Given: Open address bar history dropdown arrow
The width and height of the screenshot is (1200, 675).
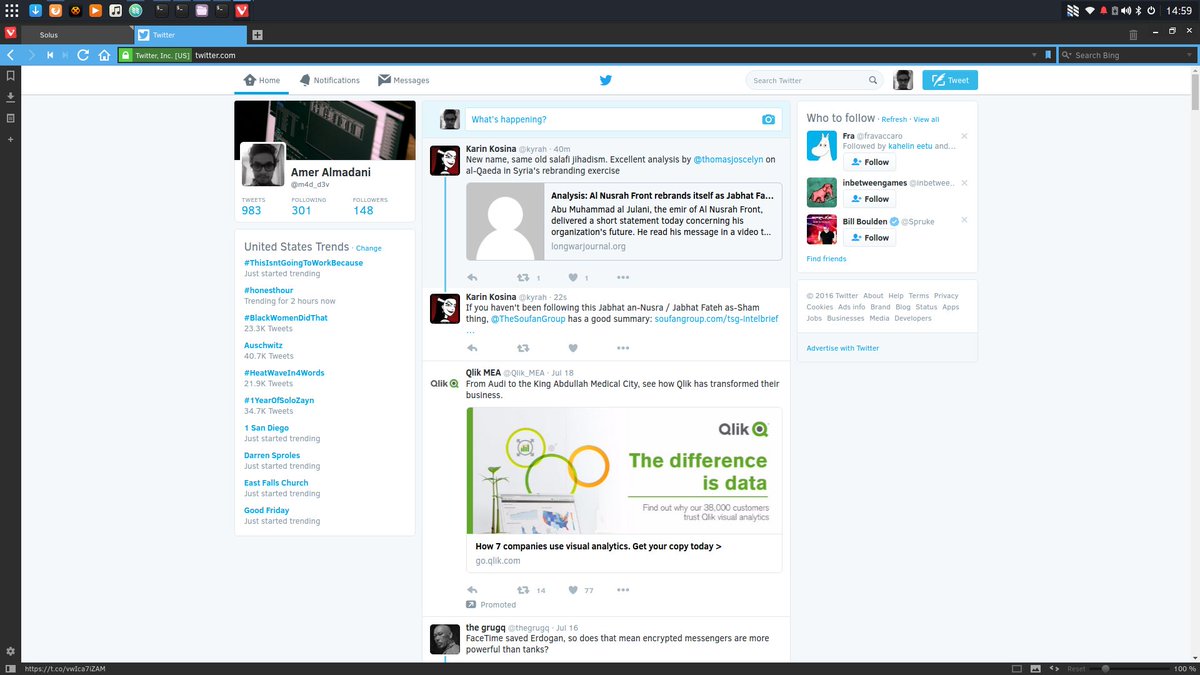Looking at the screenshot, I should [x=1036, y=55].
